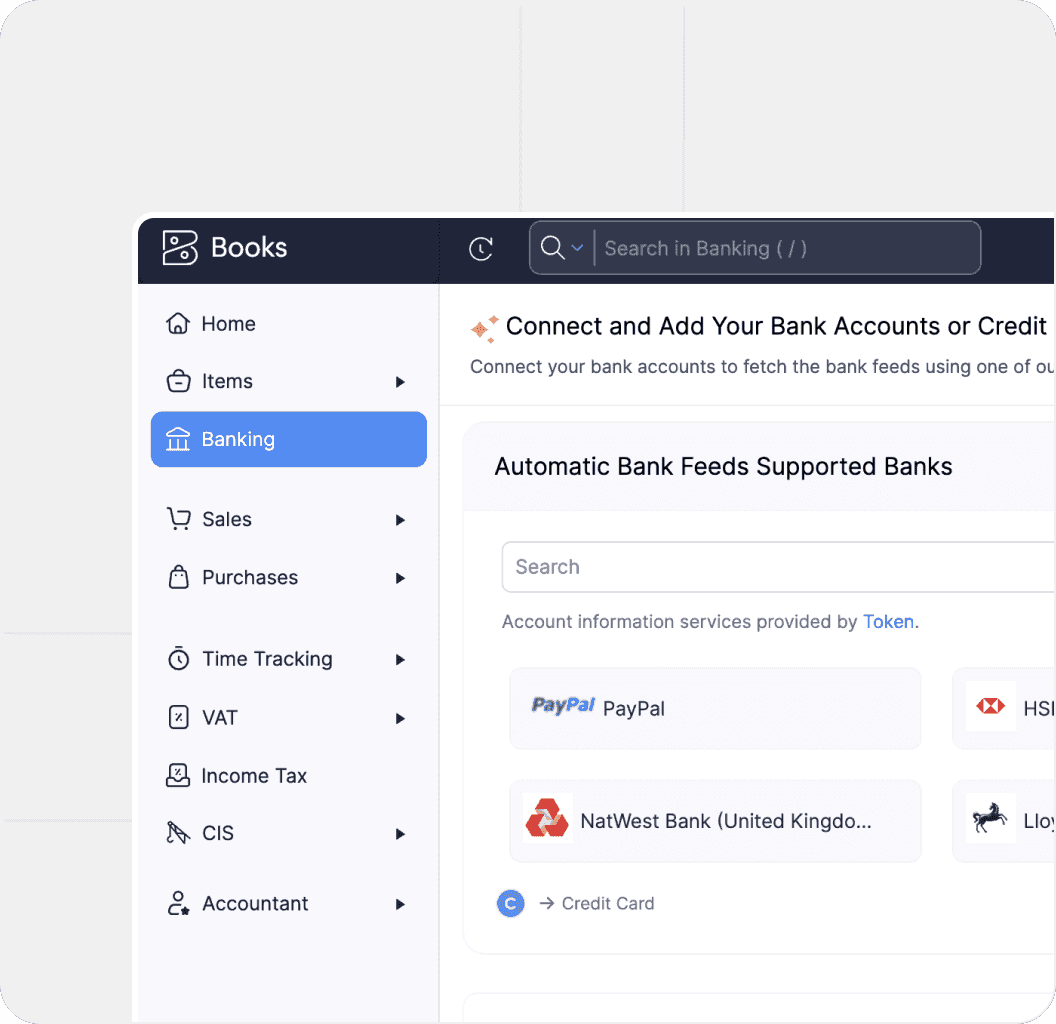Click the Home house icon

coord(178,323)
